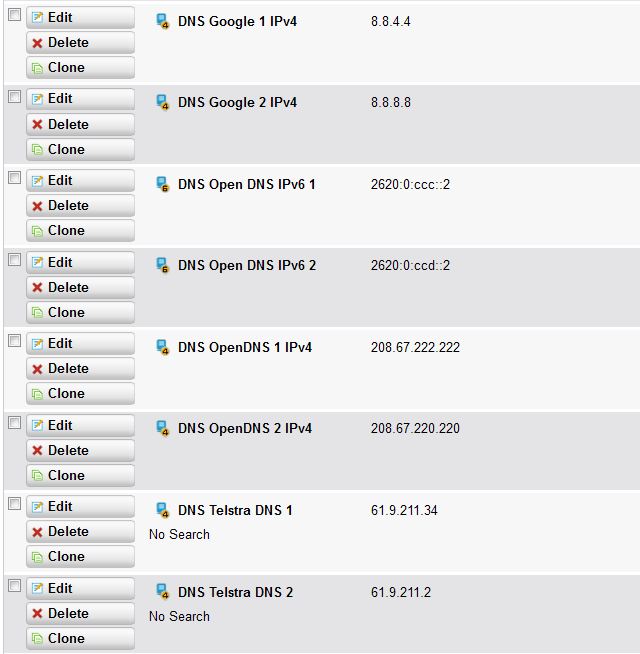Tick the checkbox for DNS Google 1 IPv4
This screenshot has height=654, width=640.
(x=15, y=15)
